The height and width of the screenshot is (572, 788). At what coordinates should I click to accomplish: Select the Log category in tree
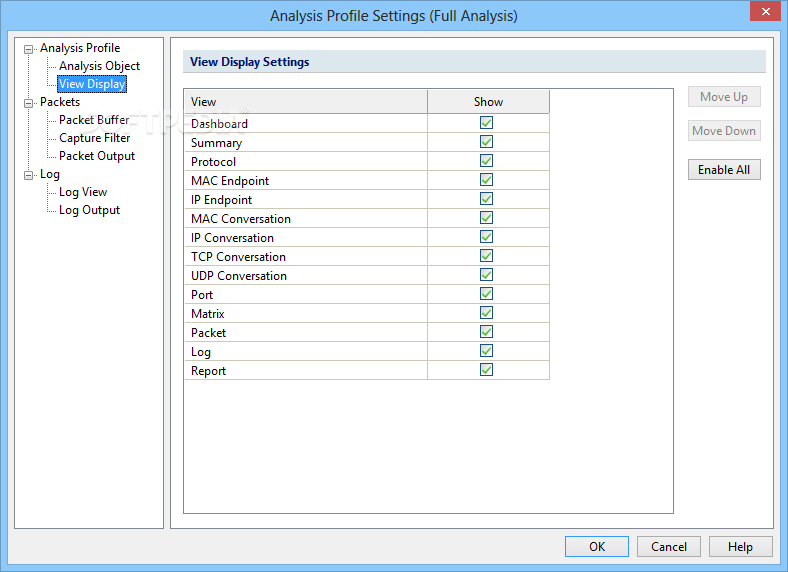50,174
